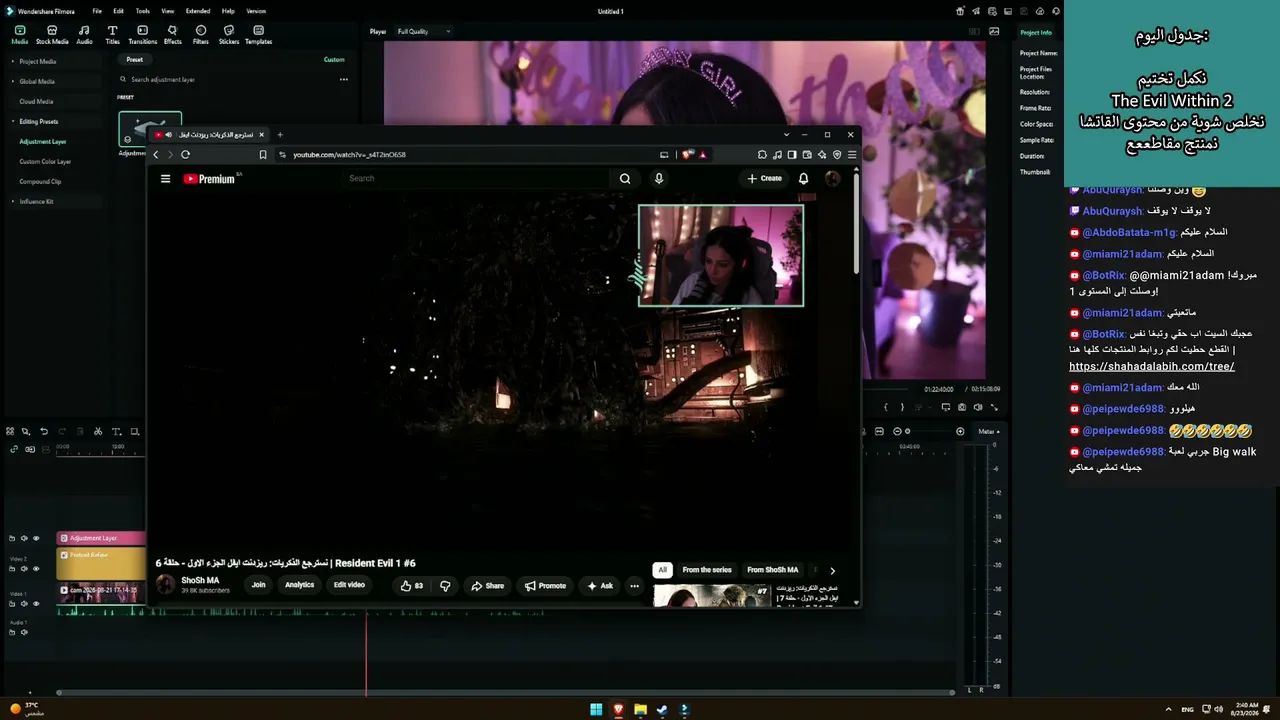Click the link clips icon above tracks

pos(14,450)
